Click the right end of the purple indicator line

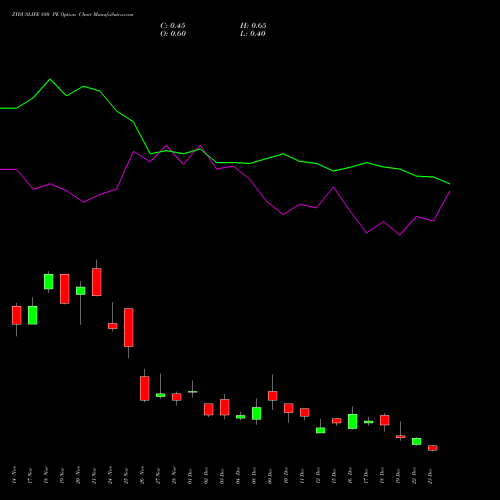pos(450,191)
